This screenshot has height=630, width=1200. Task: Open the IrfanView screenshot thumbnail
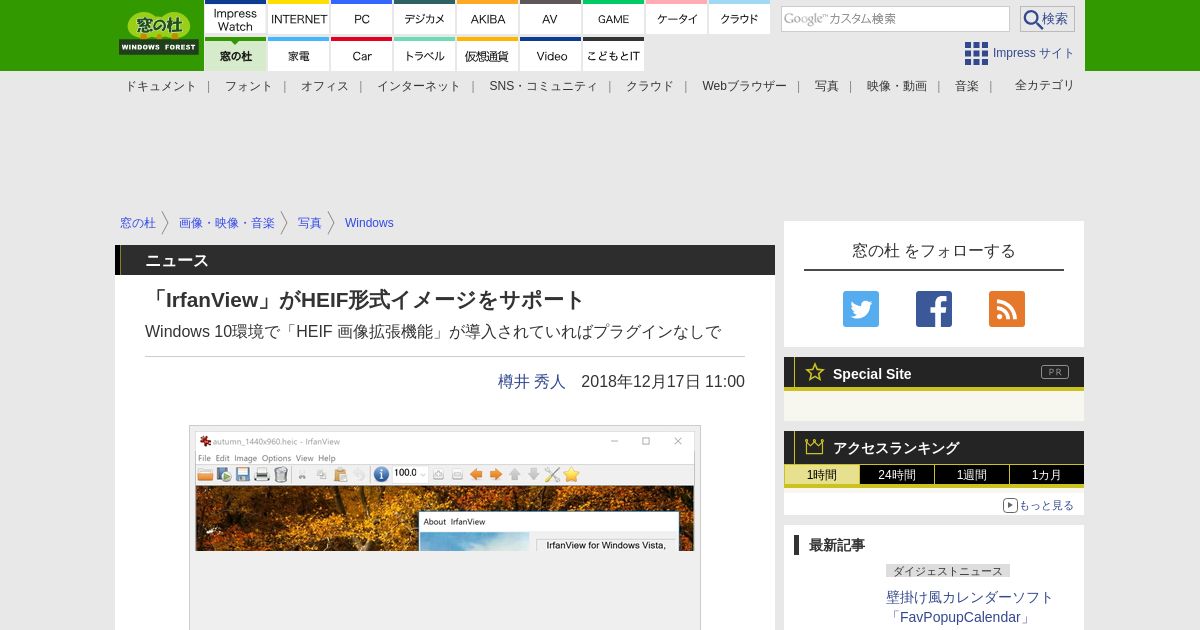pyautogui.click(x=445, y=489)
